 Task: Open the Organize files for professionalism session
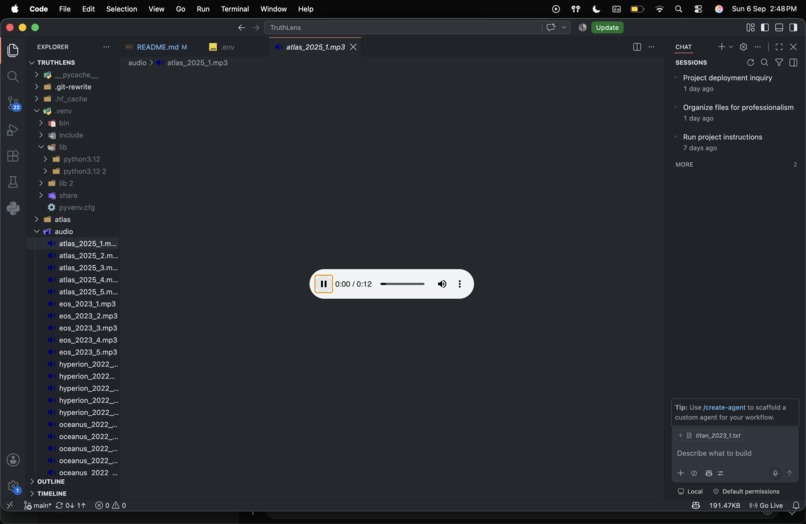[x=736, y=113]
